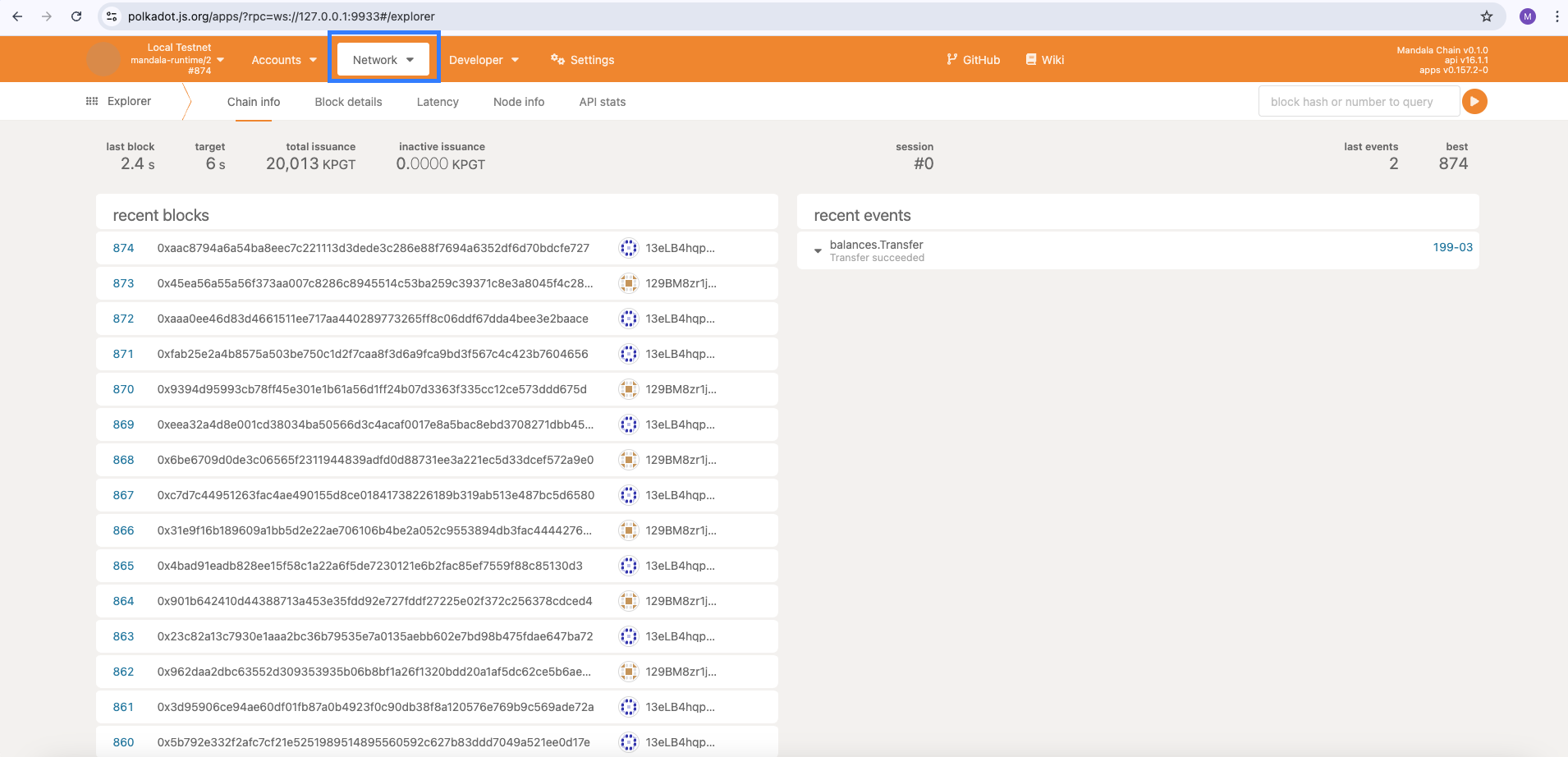The height and width of the screenshot is (757, 1568).
Task: Click the orange query play button
Action: 1474,102
